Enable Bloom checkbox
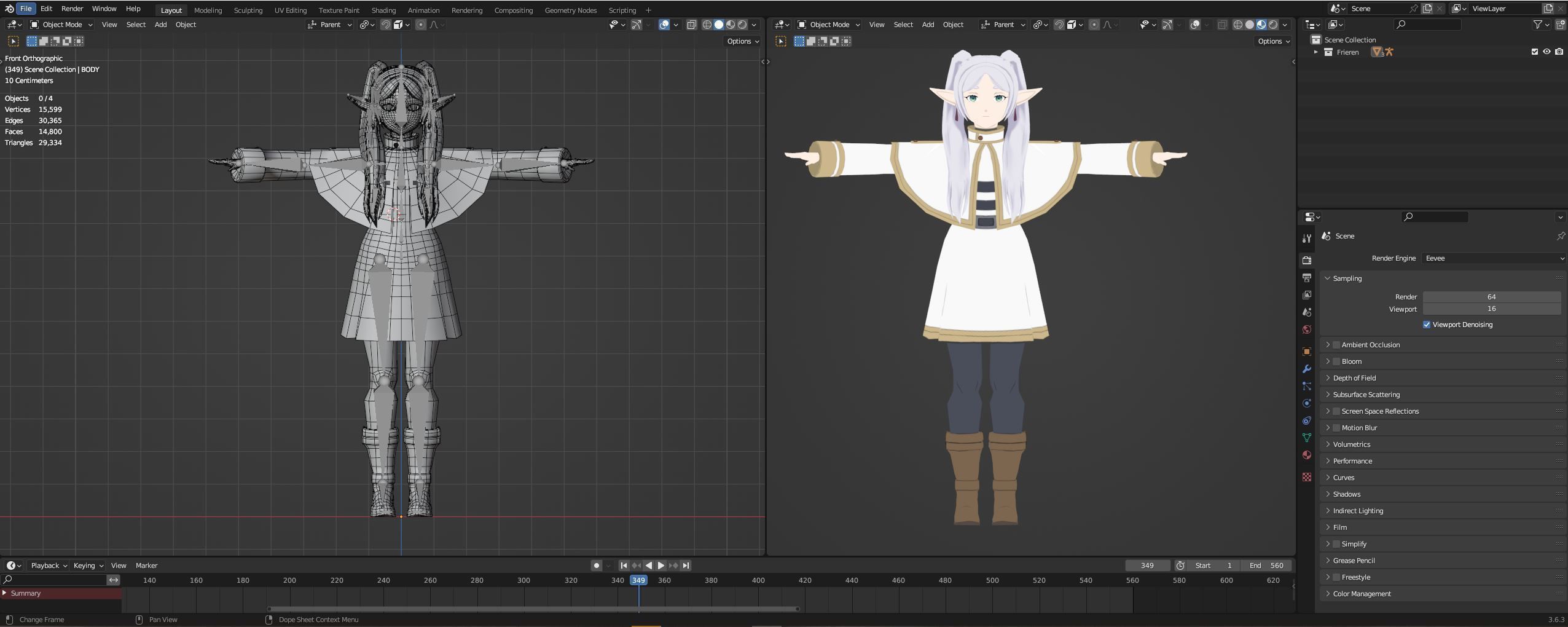1568x627 pixels. (x=1336, y=361)
